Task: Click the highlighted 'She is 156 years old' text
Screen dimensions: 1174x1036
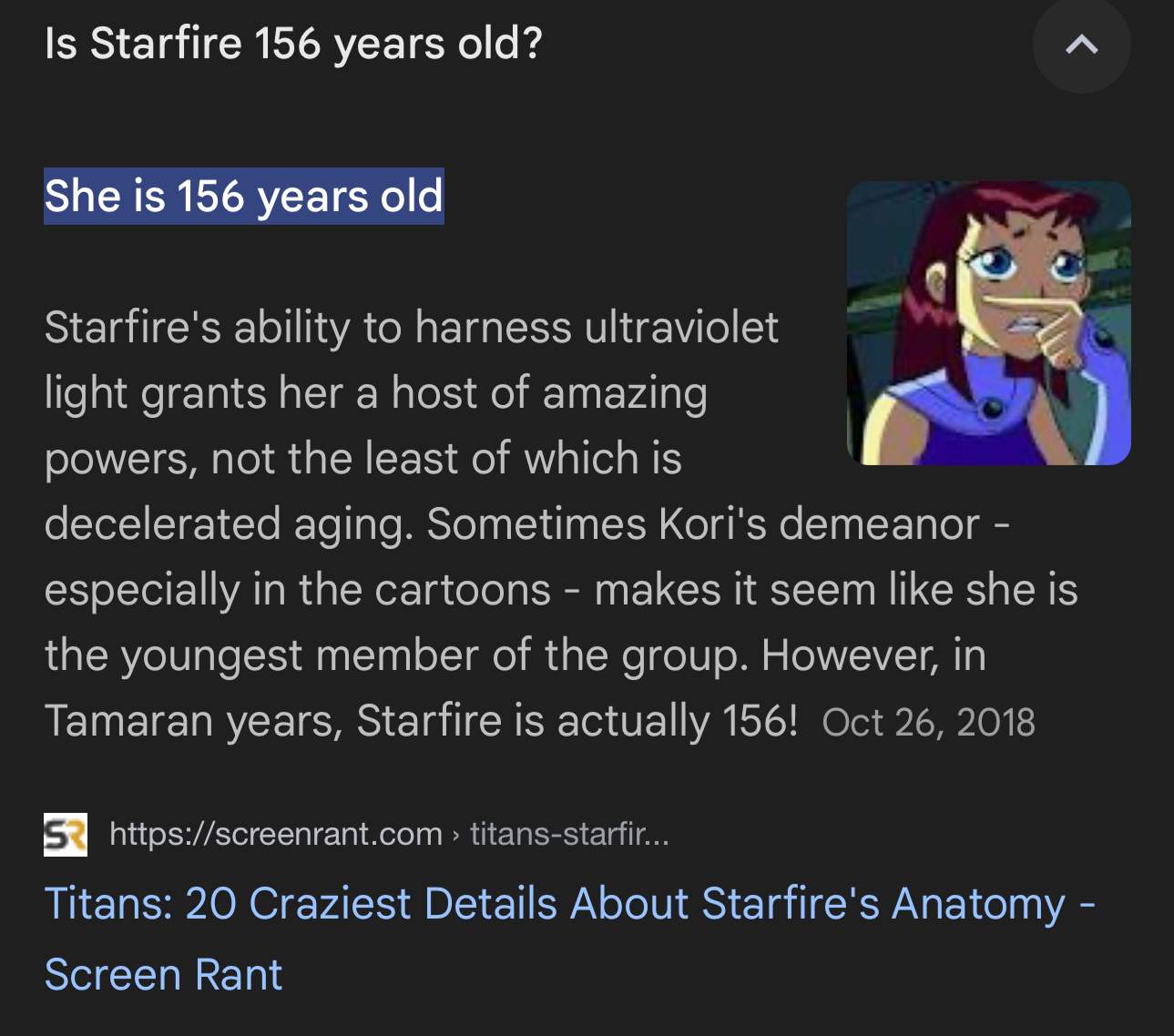Action: [243, 196]
